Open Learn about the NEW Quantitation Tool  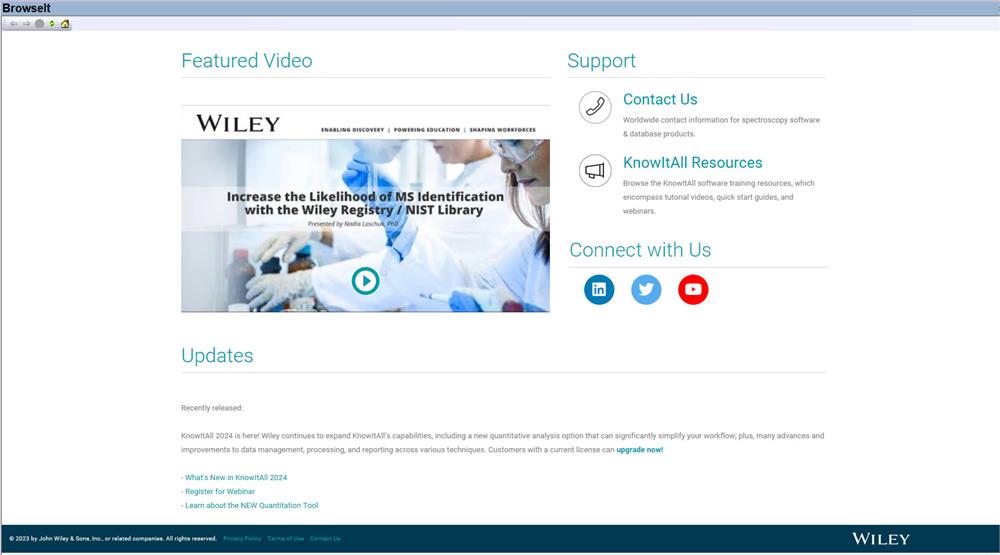(x=251, y=506)
